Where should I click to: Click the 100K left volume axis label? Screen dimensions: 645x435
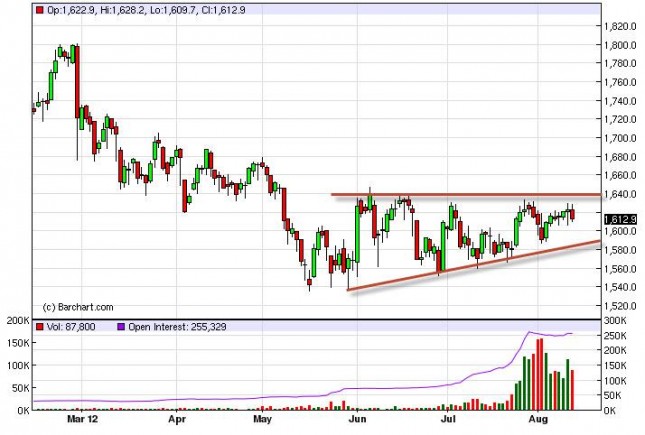19,365
